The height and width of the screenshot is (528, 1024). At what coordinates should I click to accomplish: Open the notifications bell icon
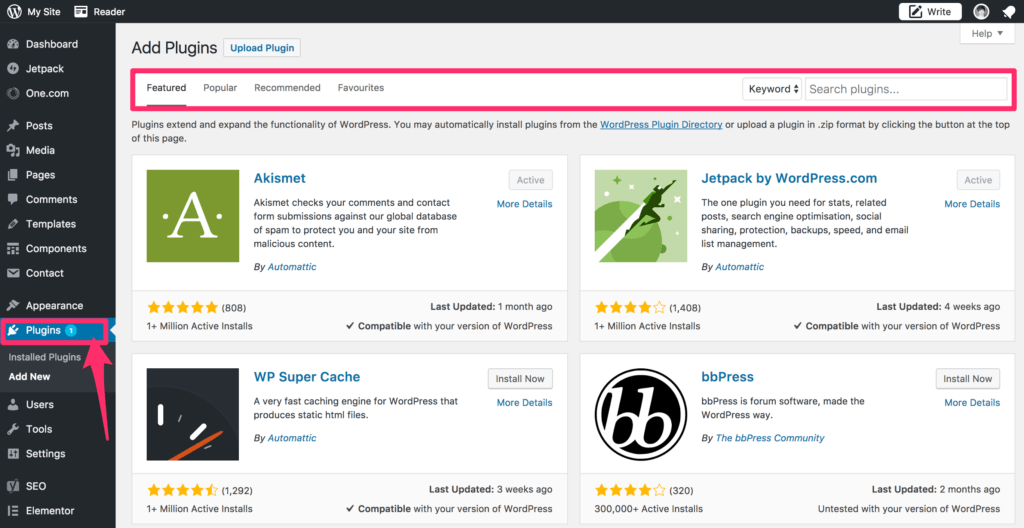coord(1008,12)
